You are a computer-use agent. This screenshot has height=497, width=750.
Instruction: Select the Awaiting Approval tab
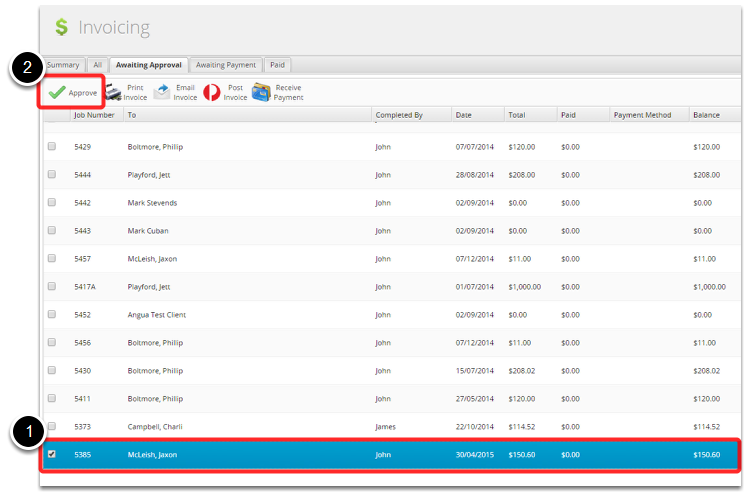(x=149, y=65)
